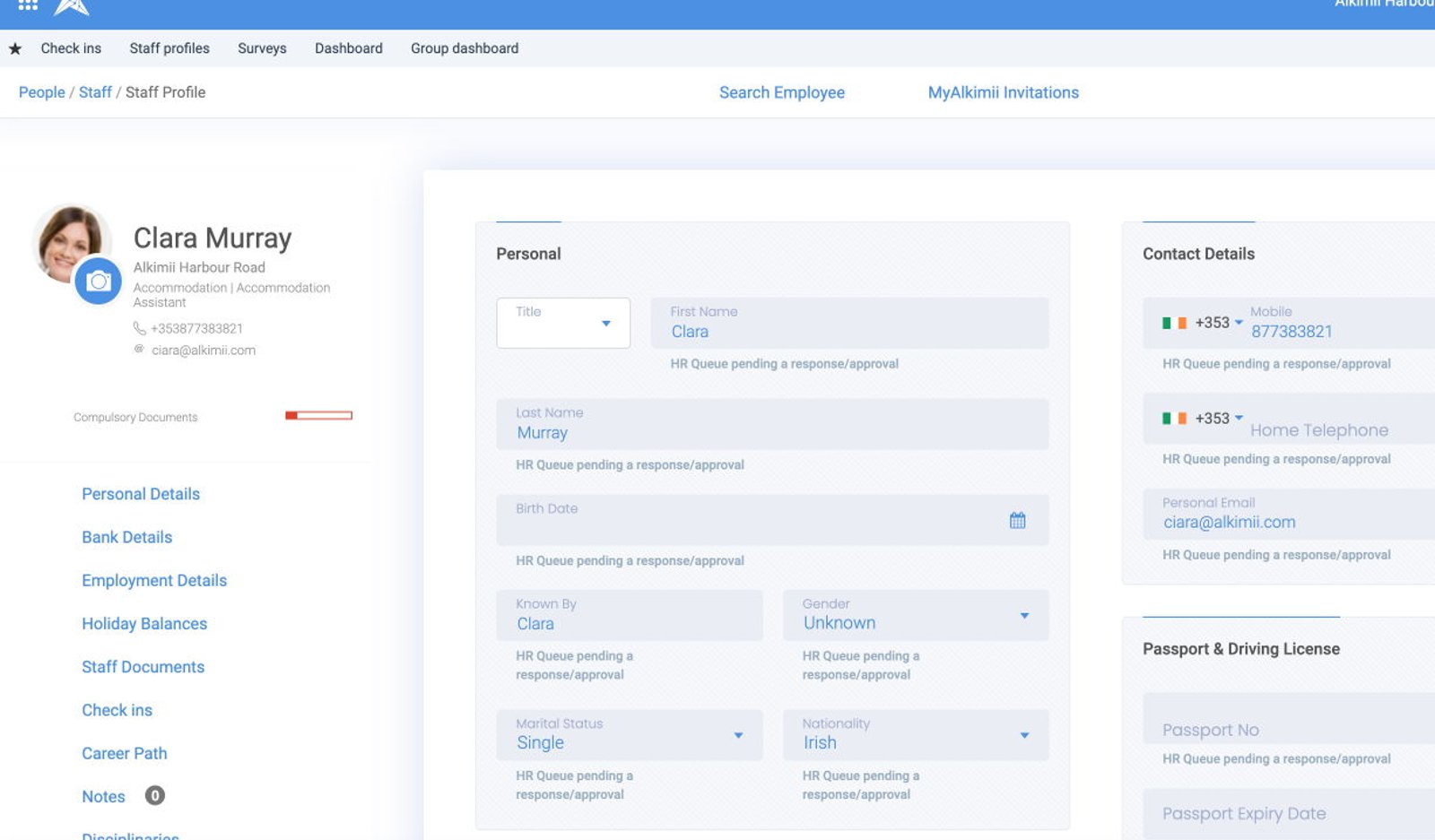Open Staff Documents in sidebar
Viewport: 1435px width, 840px height.
coord(143,666)
